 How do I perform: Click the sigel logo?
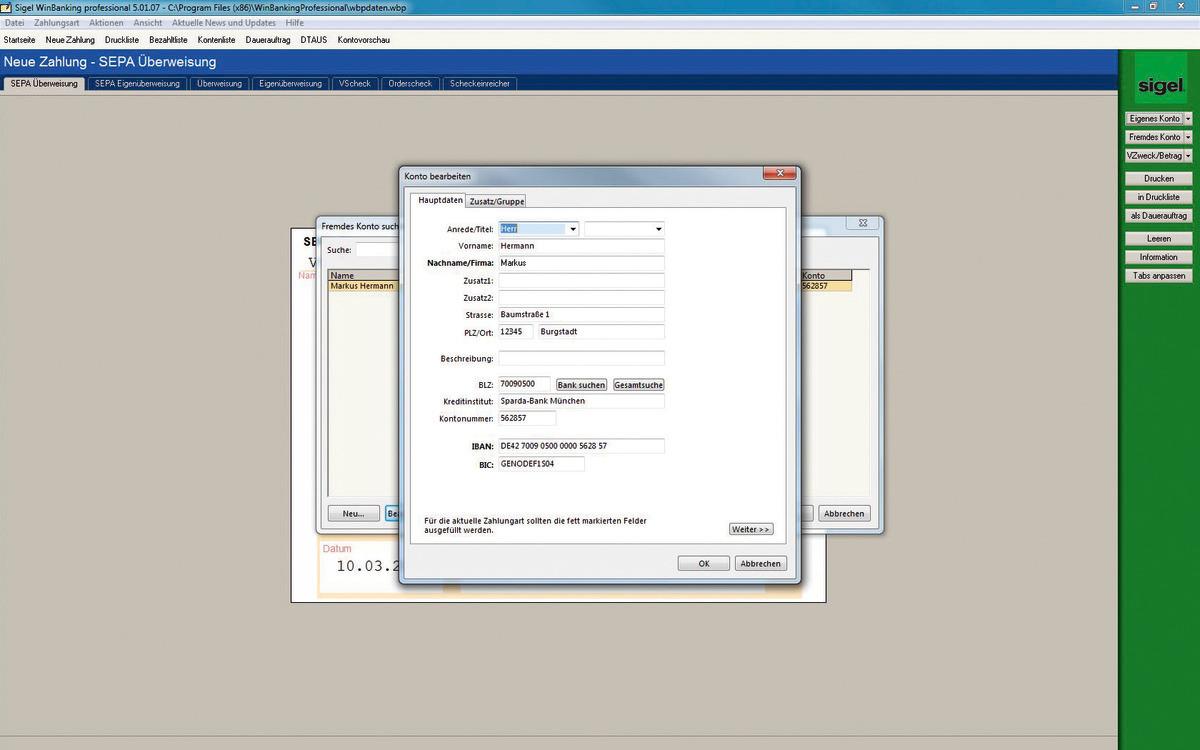(1159, 86)
